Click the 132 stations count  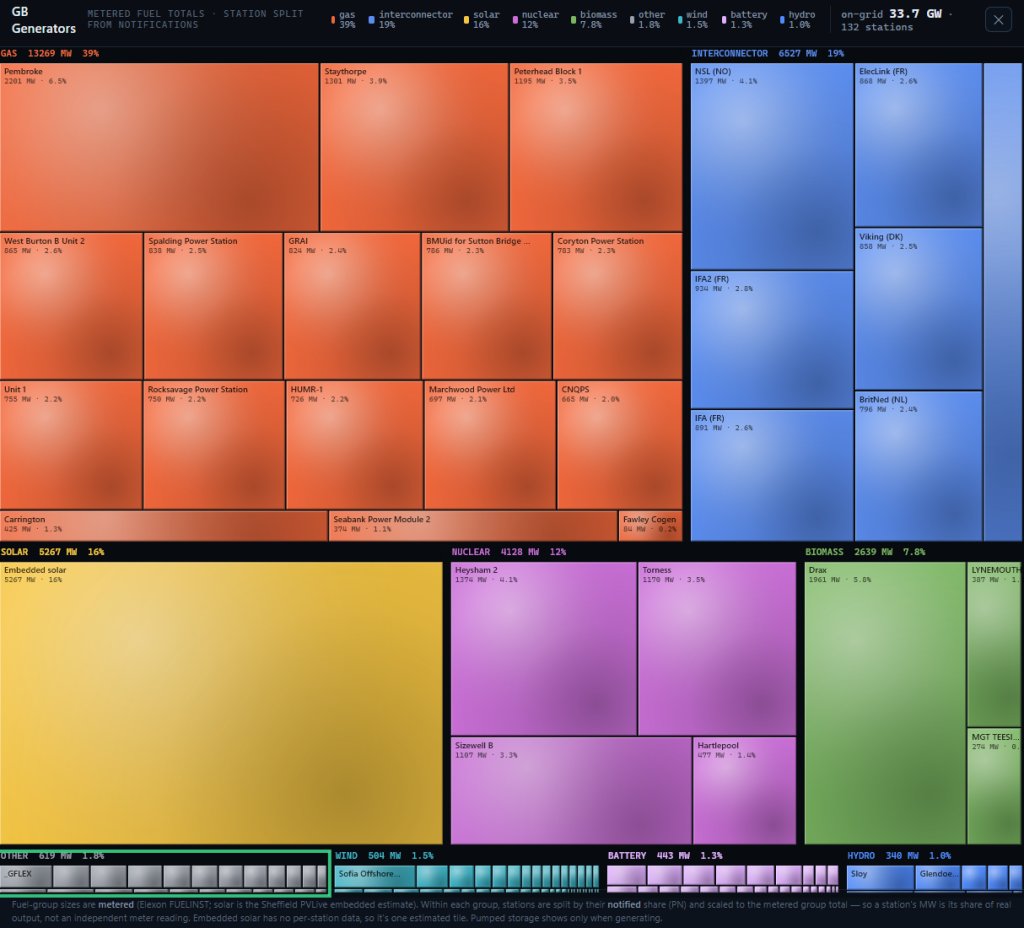(876, 27)
